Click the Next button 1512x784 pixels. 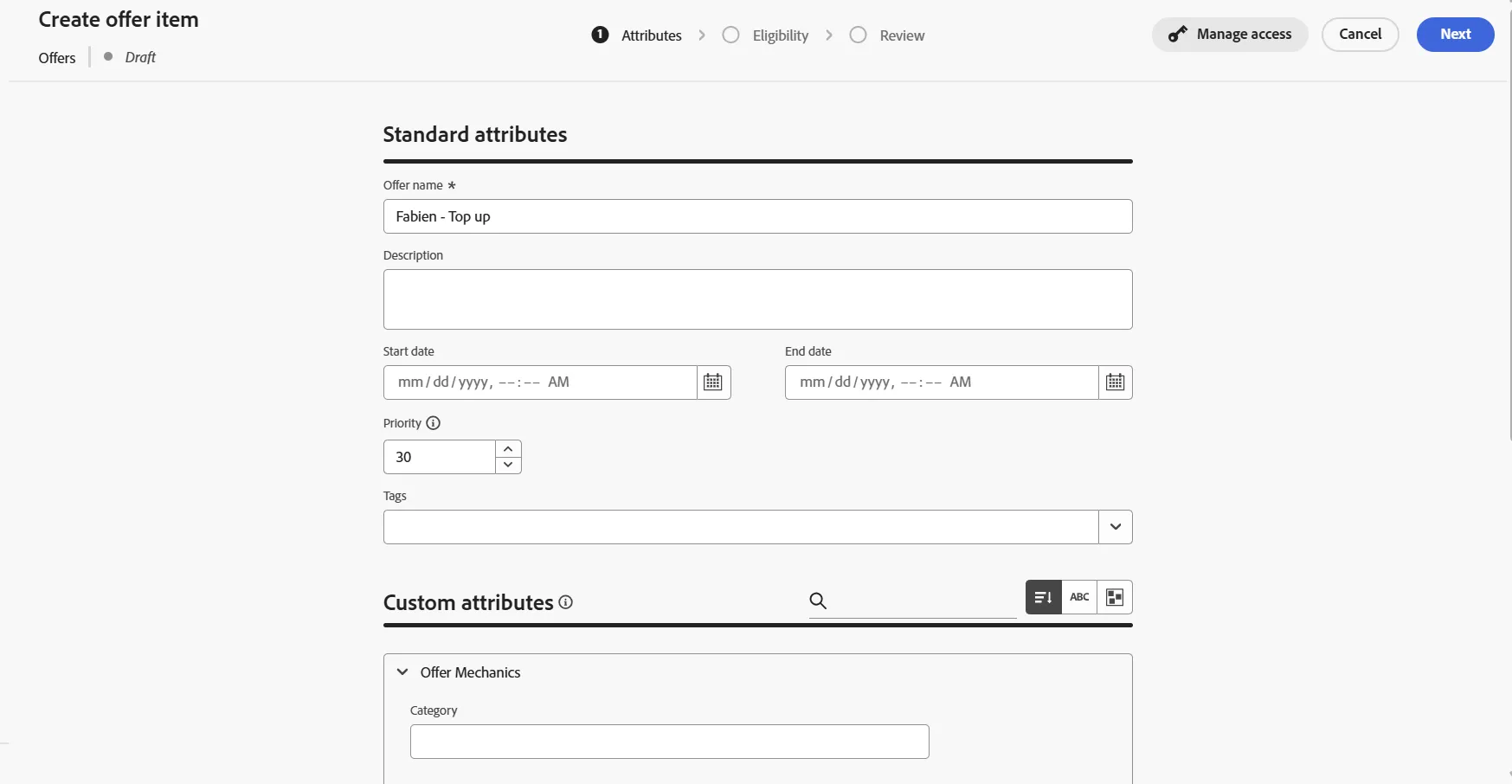coord(1456,35)
